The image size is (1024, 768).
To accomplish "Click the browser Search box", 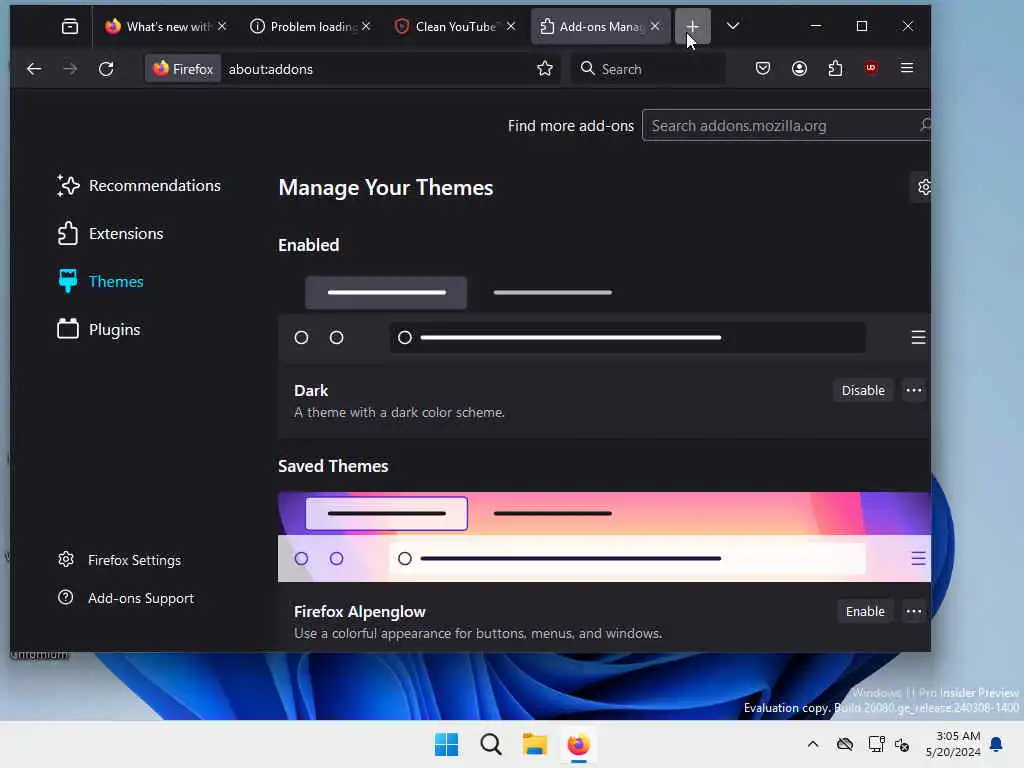I will (x=648, y=69).
